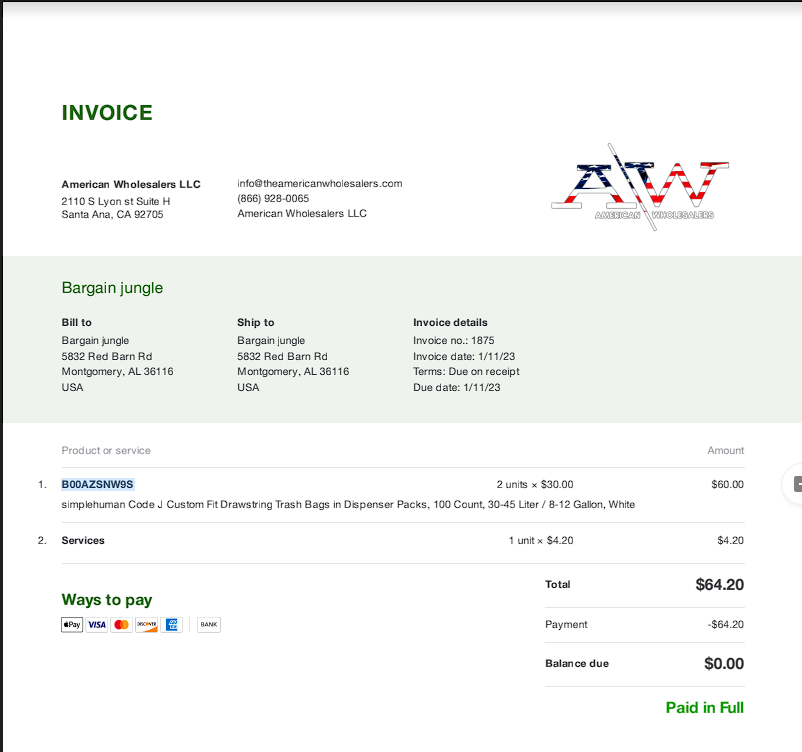Click the Discover card icon
Screen dimensions: 802x752
click(x=146, y=625)
